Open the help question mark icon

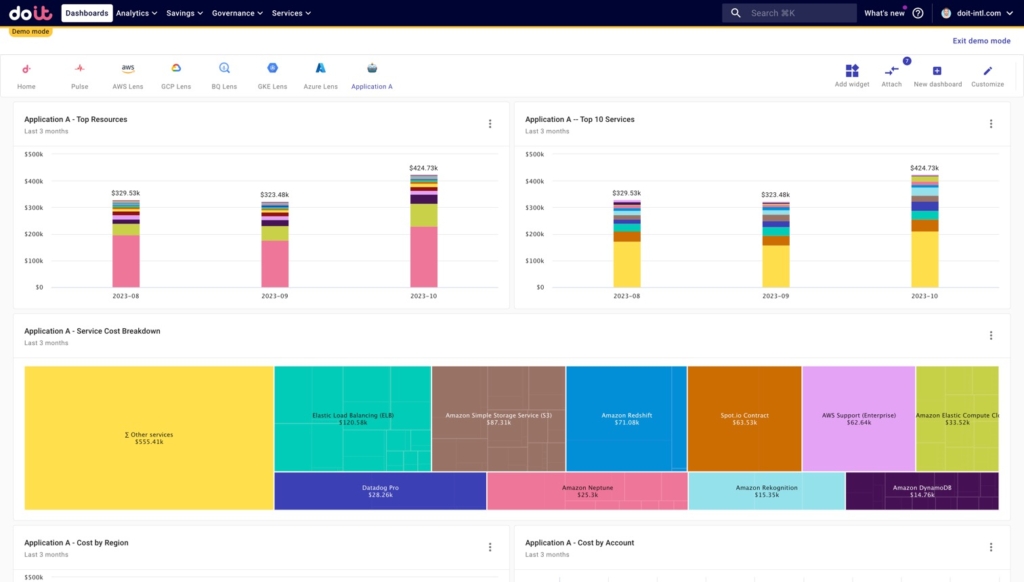coord(918,13)
